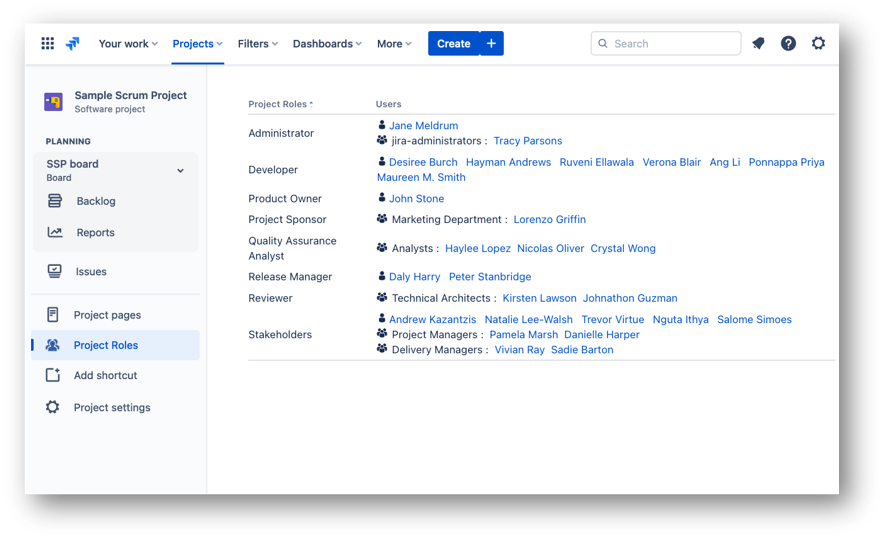Click the user icon beside John Stone
This screenshot has height=540, width=881.
point(382,198)
